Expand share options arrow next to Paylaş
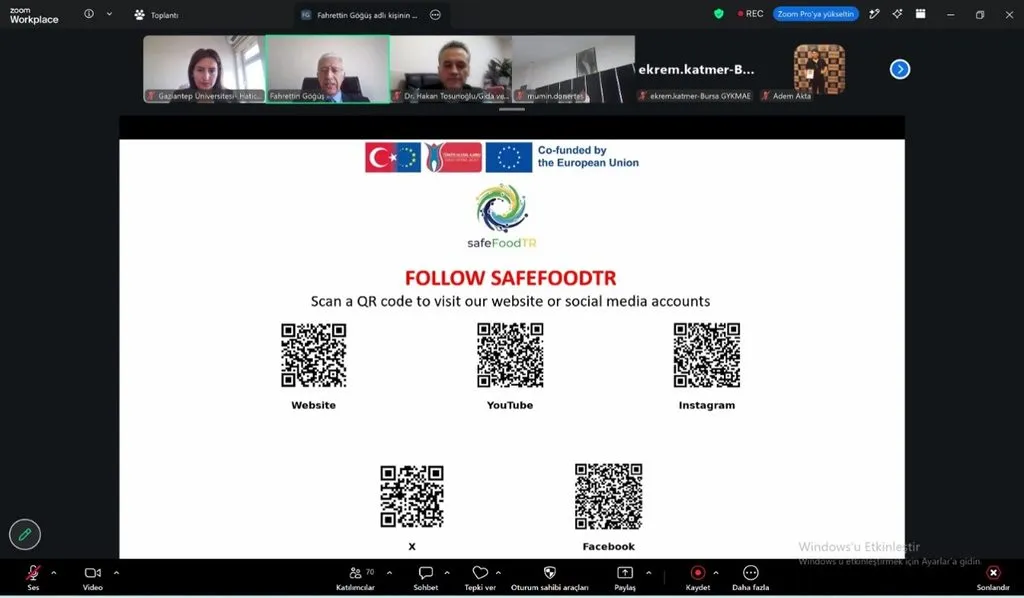 (x=648, y=573)
